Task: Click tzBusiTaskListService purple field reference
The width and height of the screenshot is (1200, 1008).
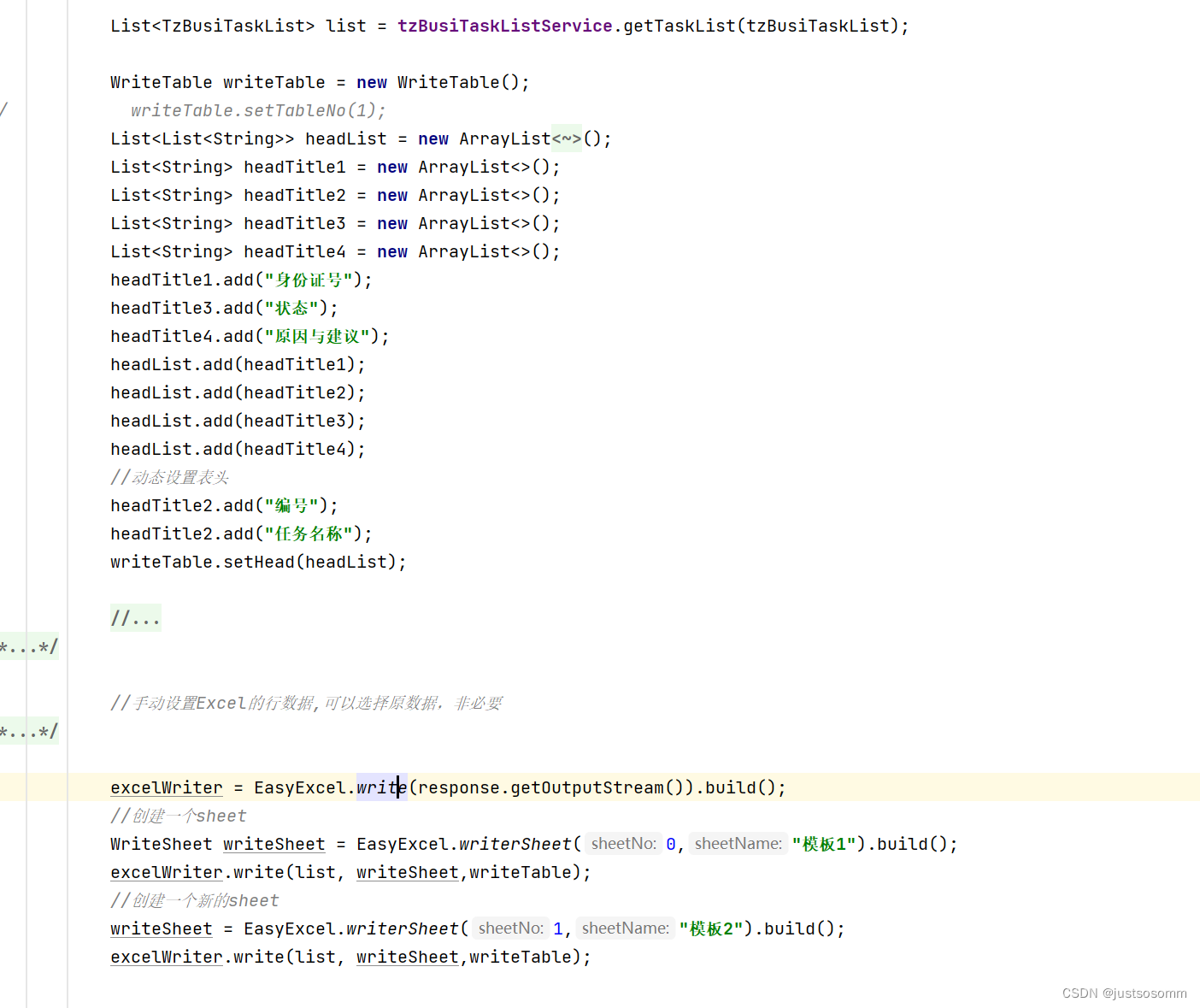Action: click(x=505, y=26)
